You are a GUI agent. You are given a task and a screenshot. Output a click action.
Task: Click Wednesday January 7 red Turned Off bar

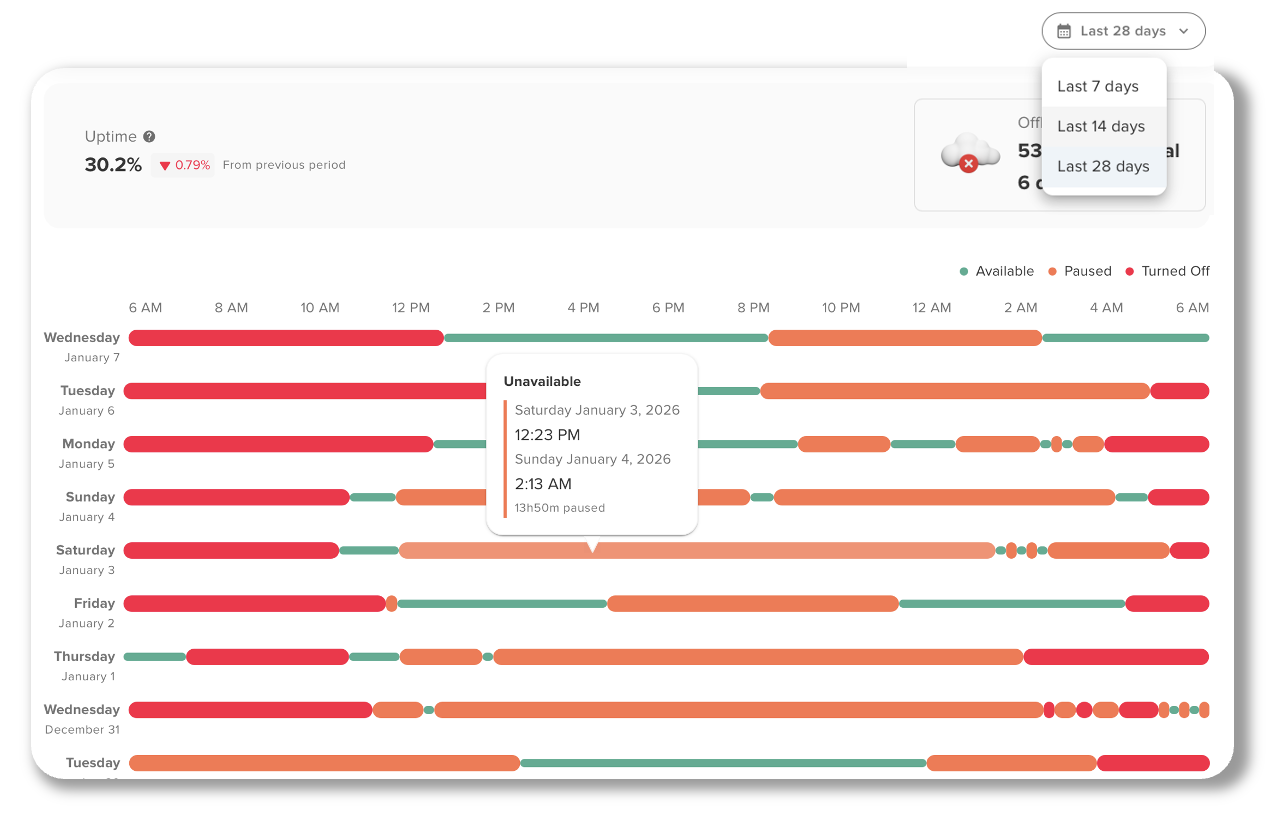[286, 338]
